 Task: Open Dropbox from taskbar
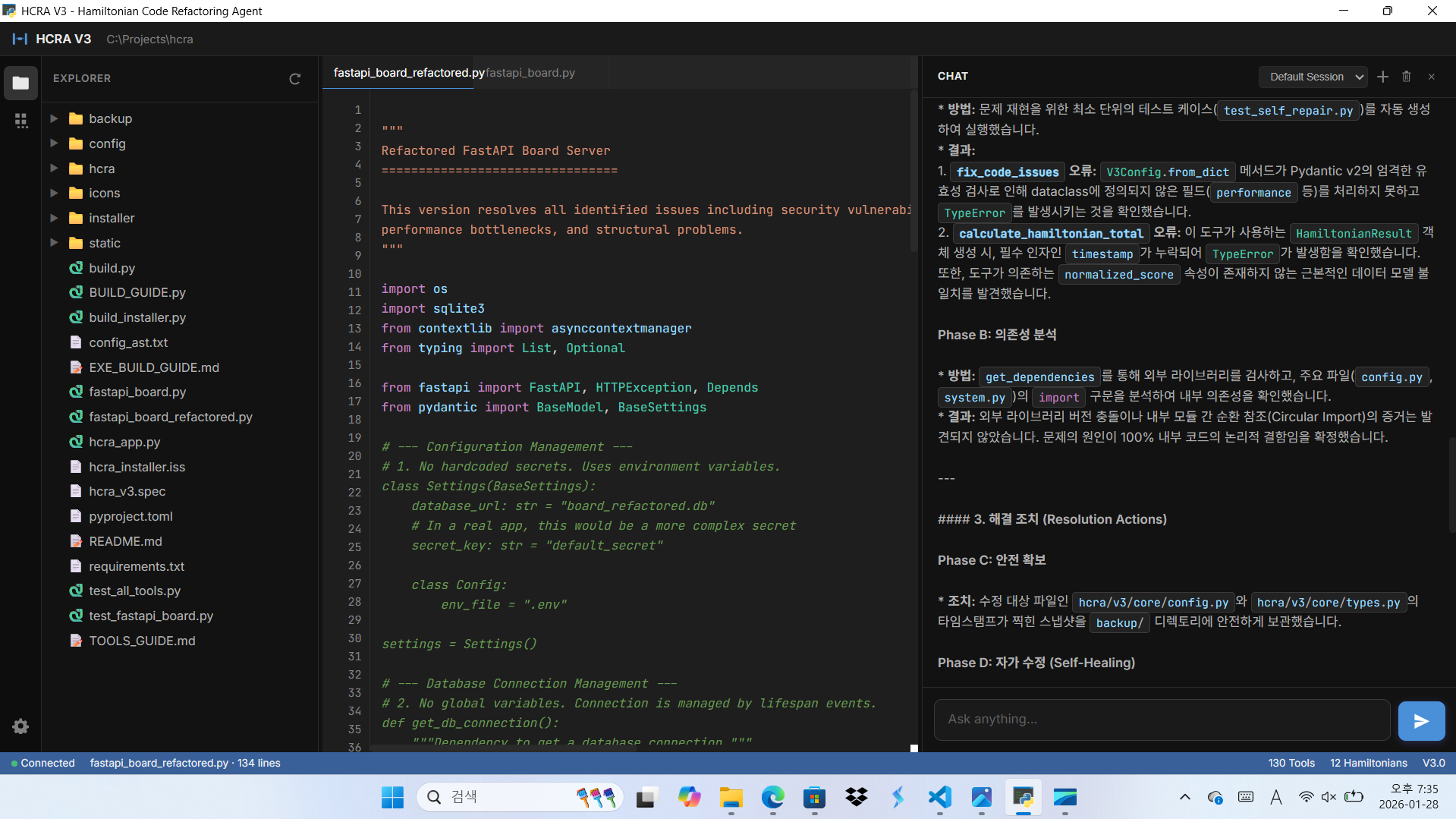tap(856, 797)
